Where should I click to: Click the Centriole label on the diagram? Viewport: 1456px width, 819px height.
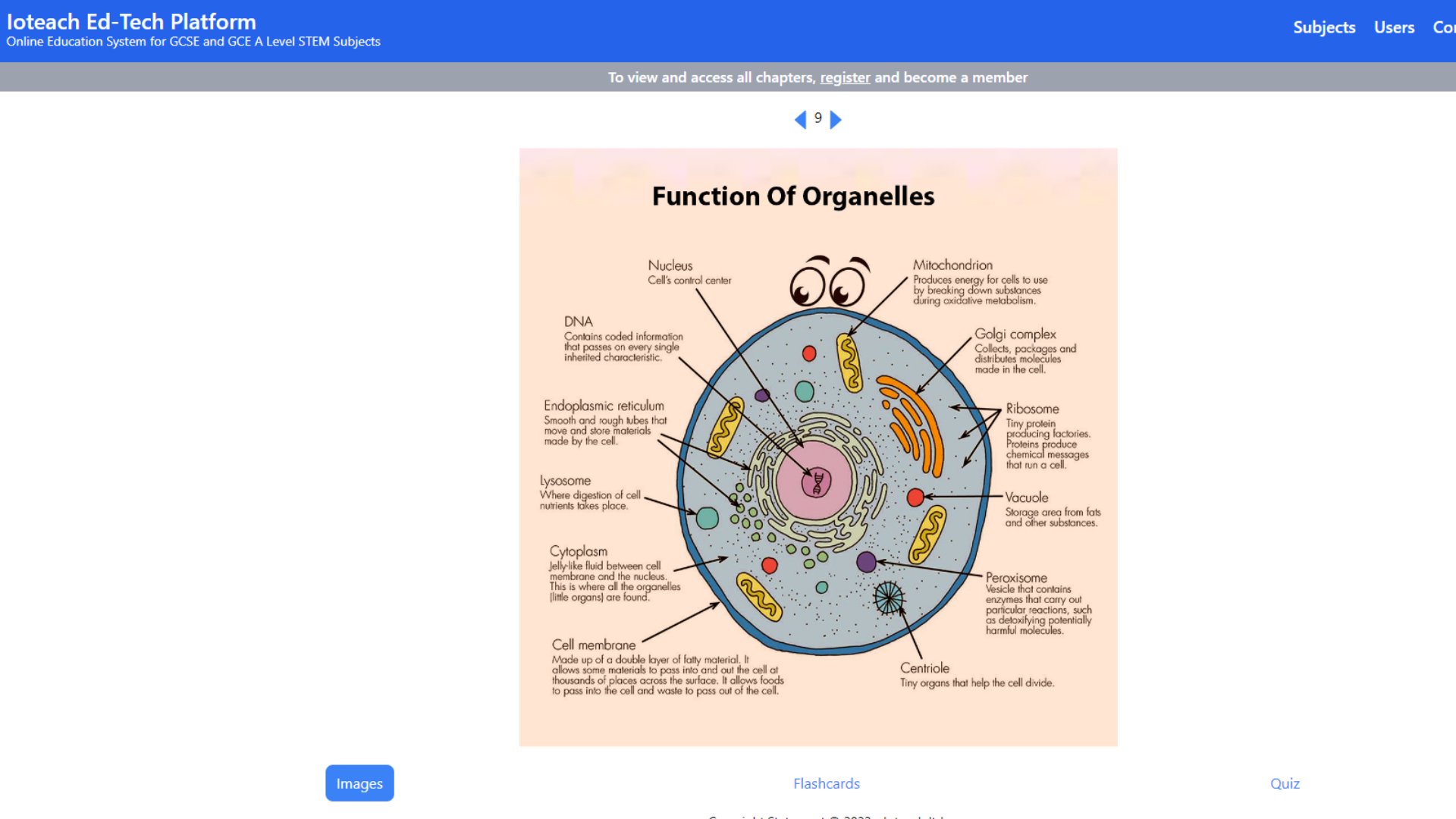[x=924, y=668]
